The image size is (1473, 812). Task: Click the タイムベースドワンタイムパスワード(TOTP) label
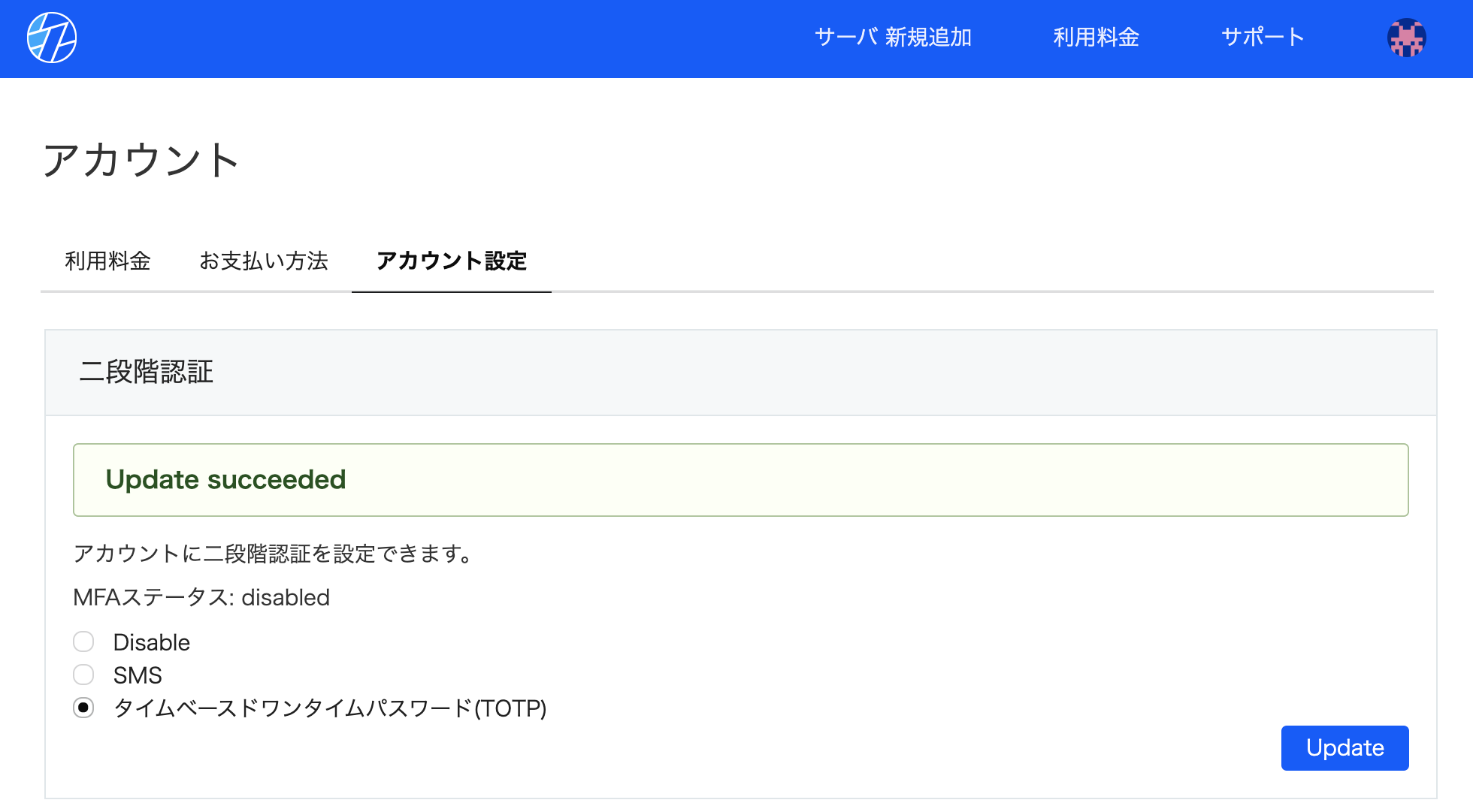pos(330,708)
